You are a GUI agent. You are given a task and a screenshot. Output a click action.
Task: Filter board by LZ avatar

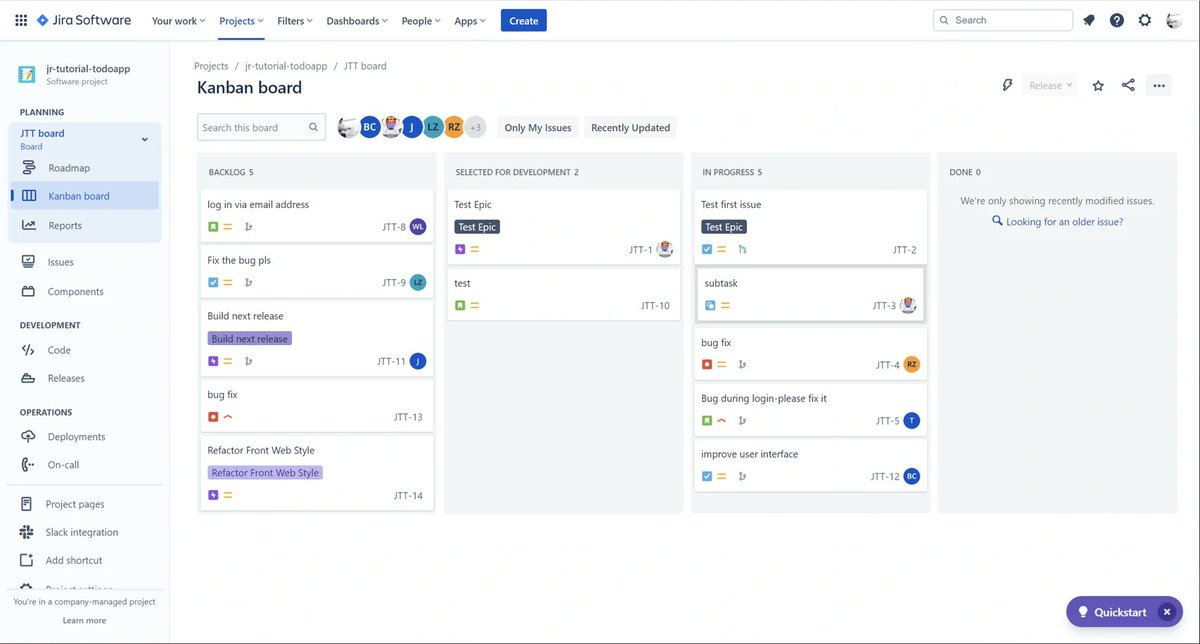tap(433, 127)
